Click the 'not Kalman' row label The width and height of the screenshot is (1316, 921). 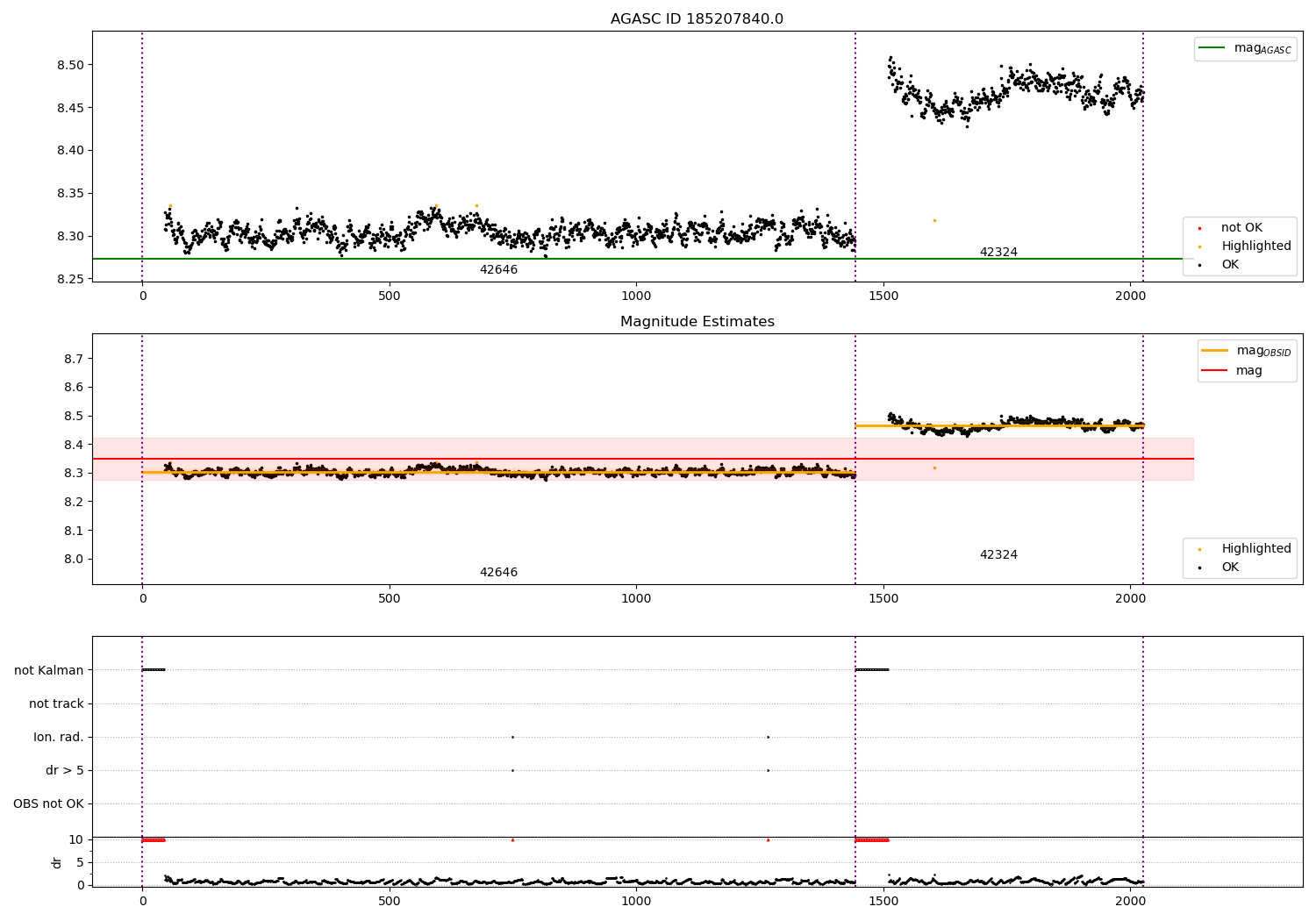pyautogui.click(x=49, y=671)
